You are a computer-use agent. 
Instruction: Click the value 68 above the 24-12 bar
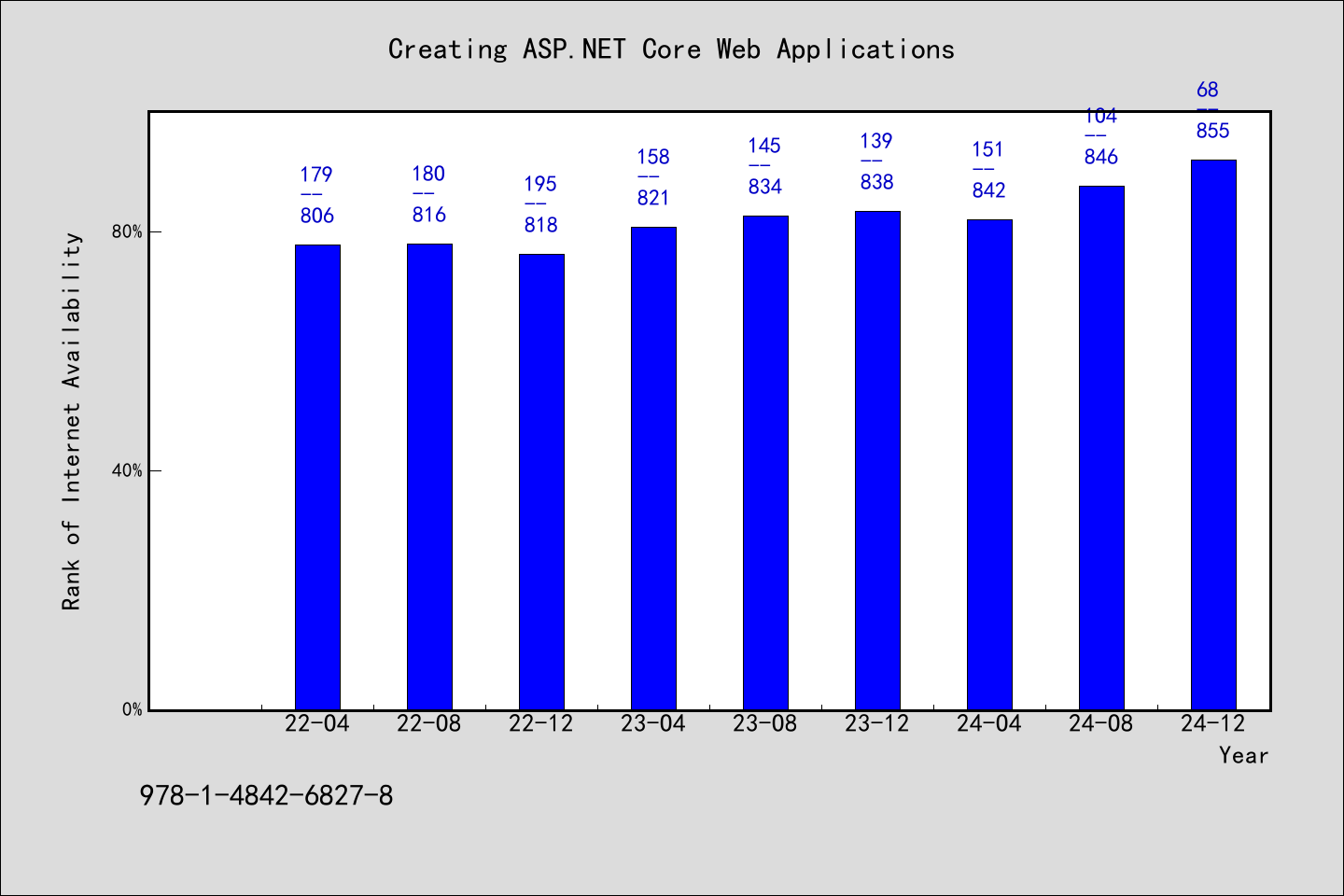(1208, 90)
